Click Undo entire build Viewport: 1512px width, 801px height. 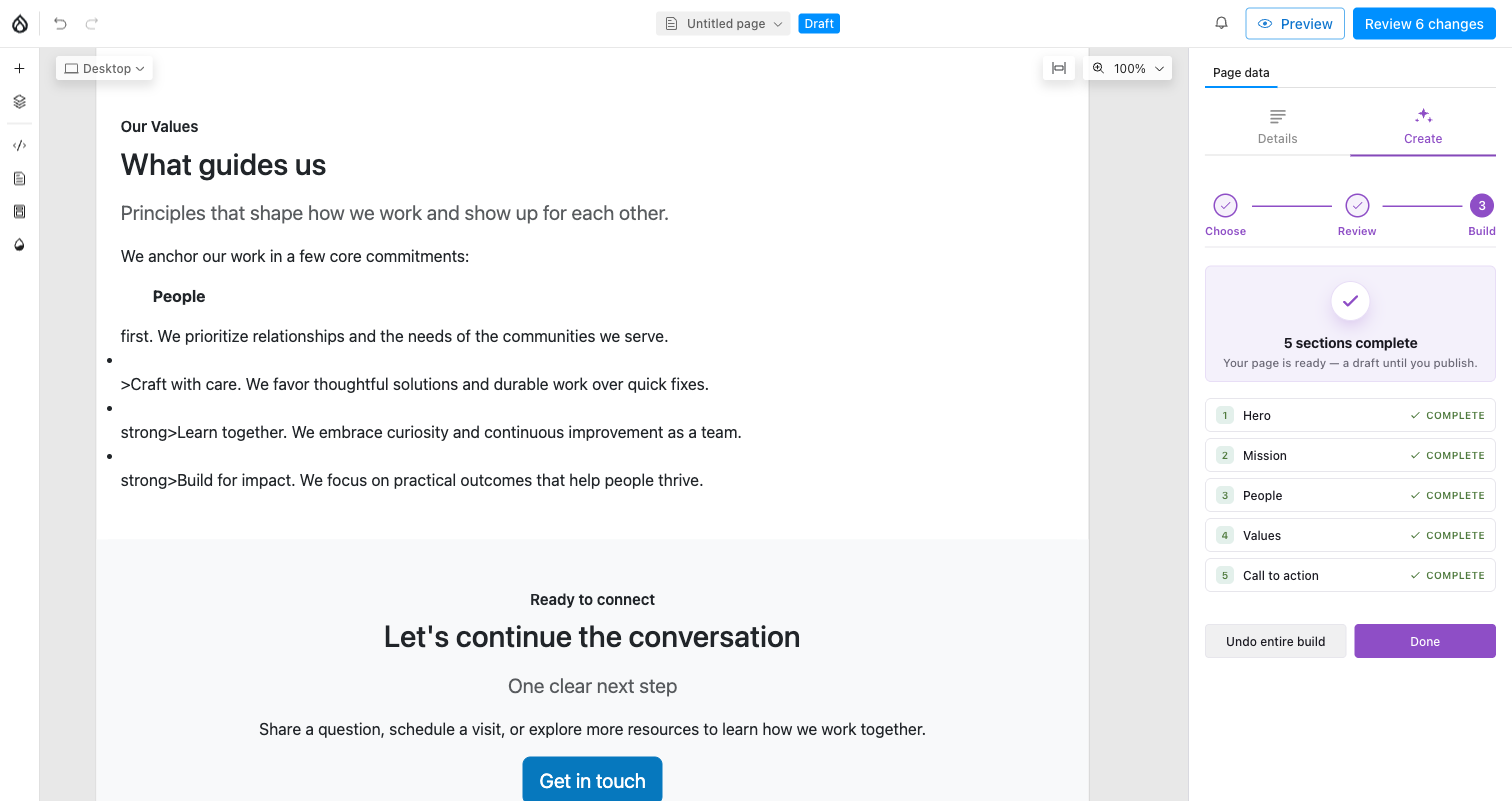(1276, 641)
